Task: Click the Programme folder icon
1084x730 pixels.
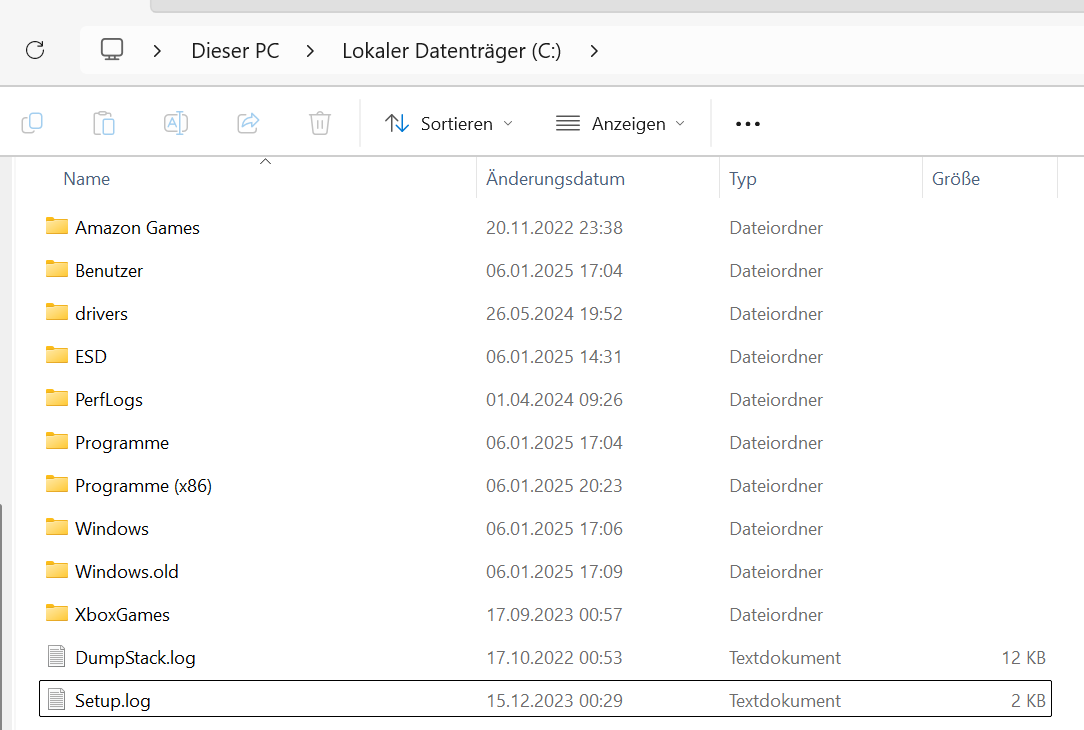Action: pos(57,441)
